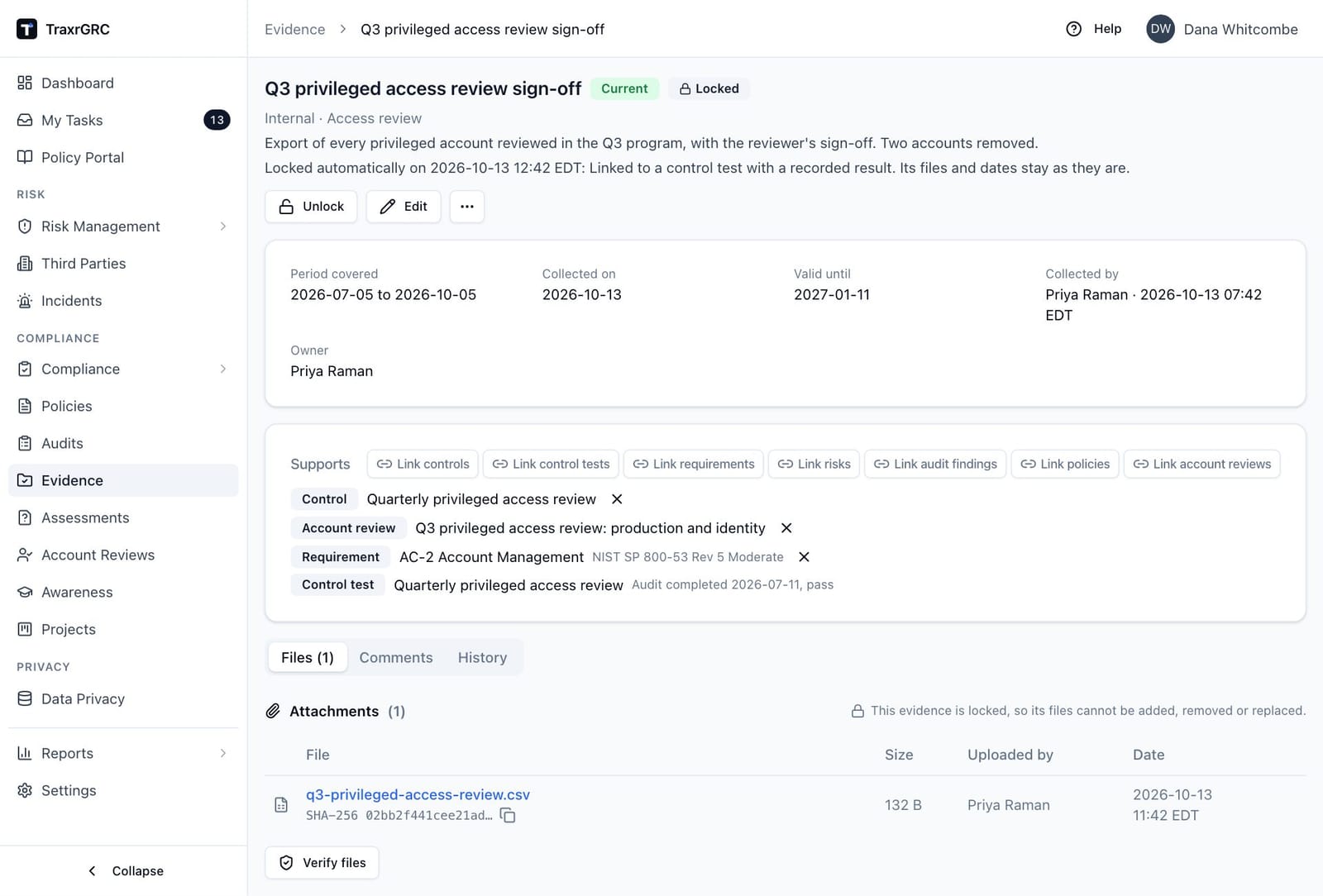The width and height of the screenshot is (1323, 896).
Task: Click the Verify files button
Action: (x=322, y=862)
